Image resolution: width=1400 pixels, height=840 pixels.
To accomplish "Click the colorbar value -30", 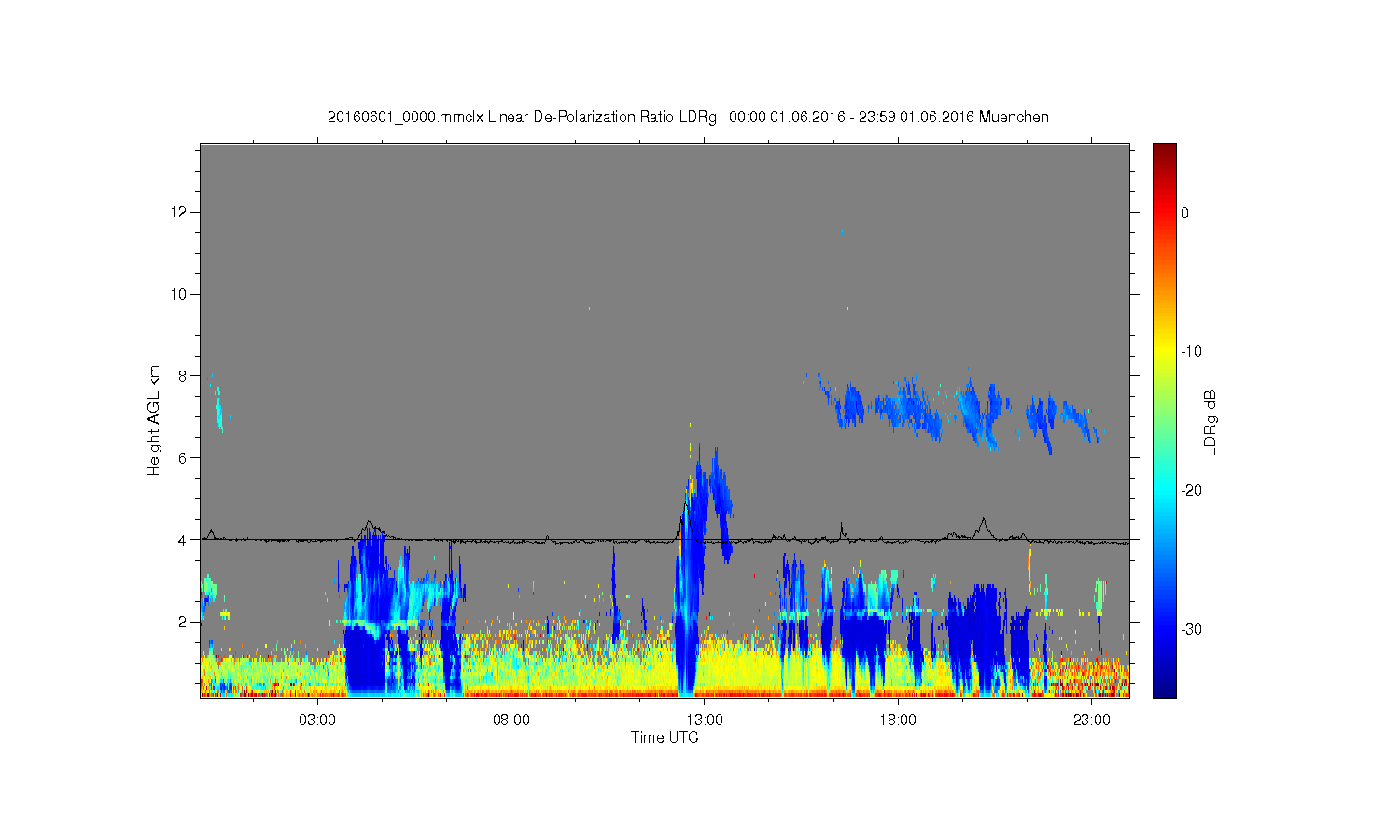I will click(1190, 630).
